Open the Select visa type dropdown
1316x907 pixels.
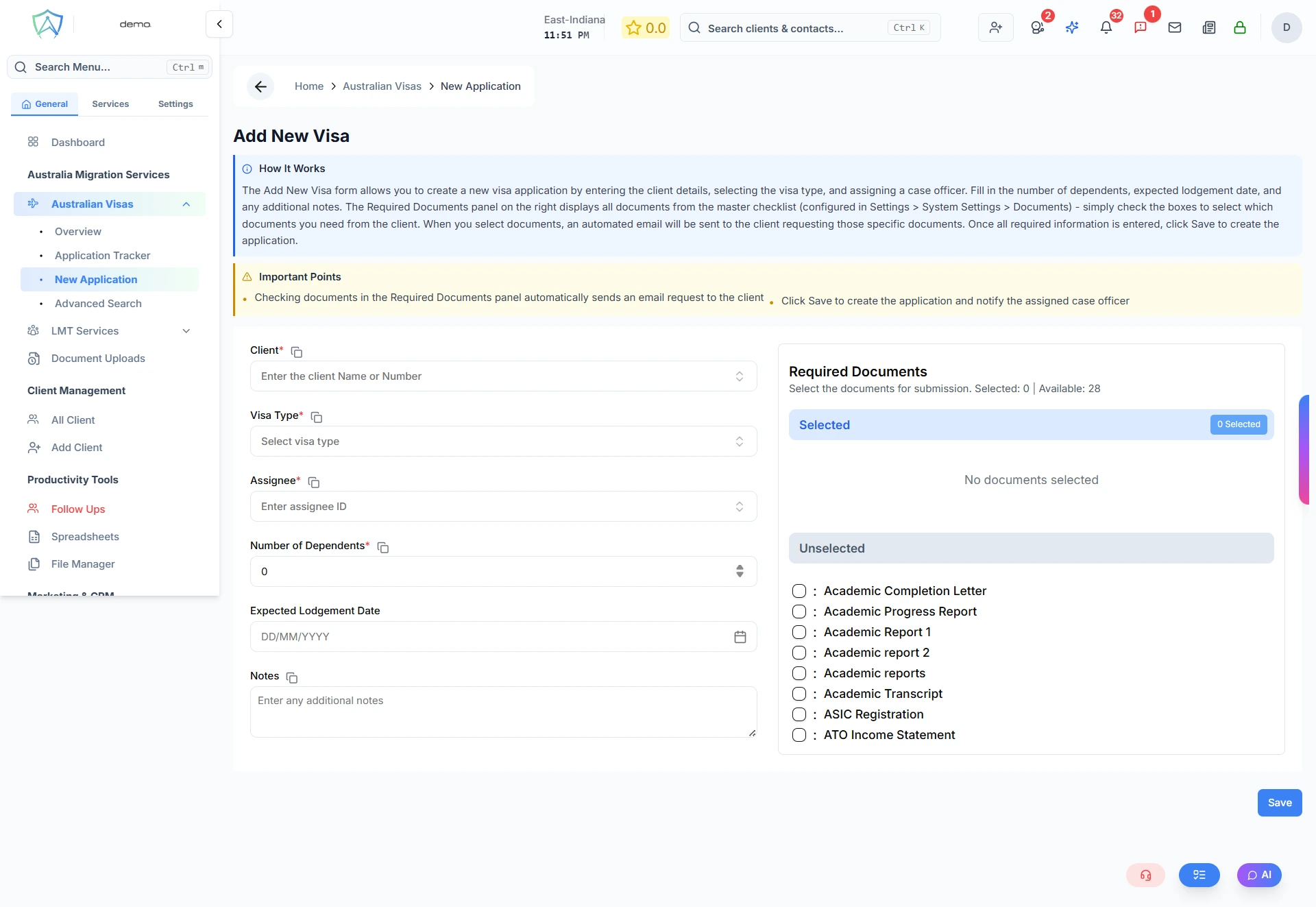(503, 442)
